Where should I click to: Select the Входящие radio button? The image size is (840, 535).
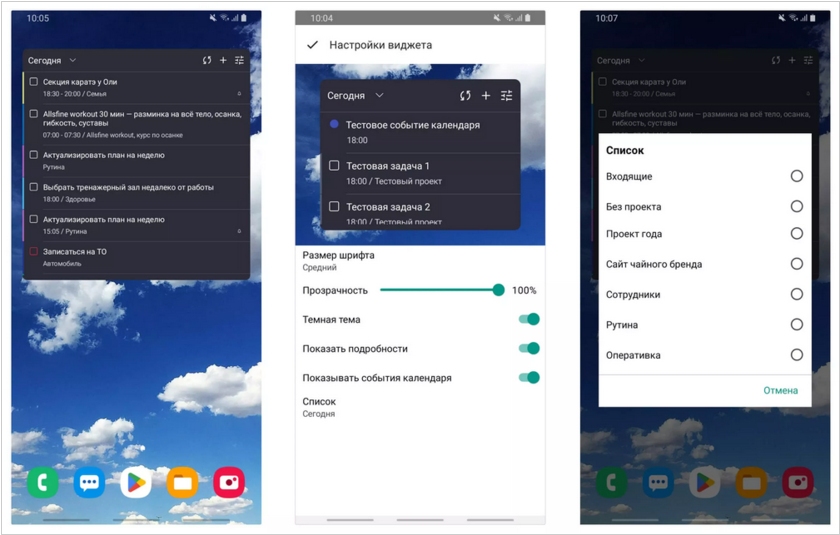(x=796, y=176)
